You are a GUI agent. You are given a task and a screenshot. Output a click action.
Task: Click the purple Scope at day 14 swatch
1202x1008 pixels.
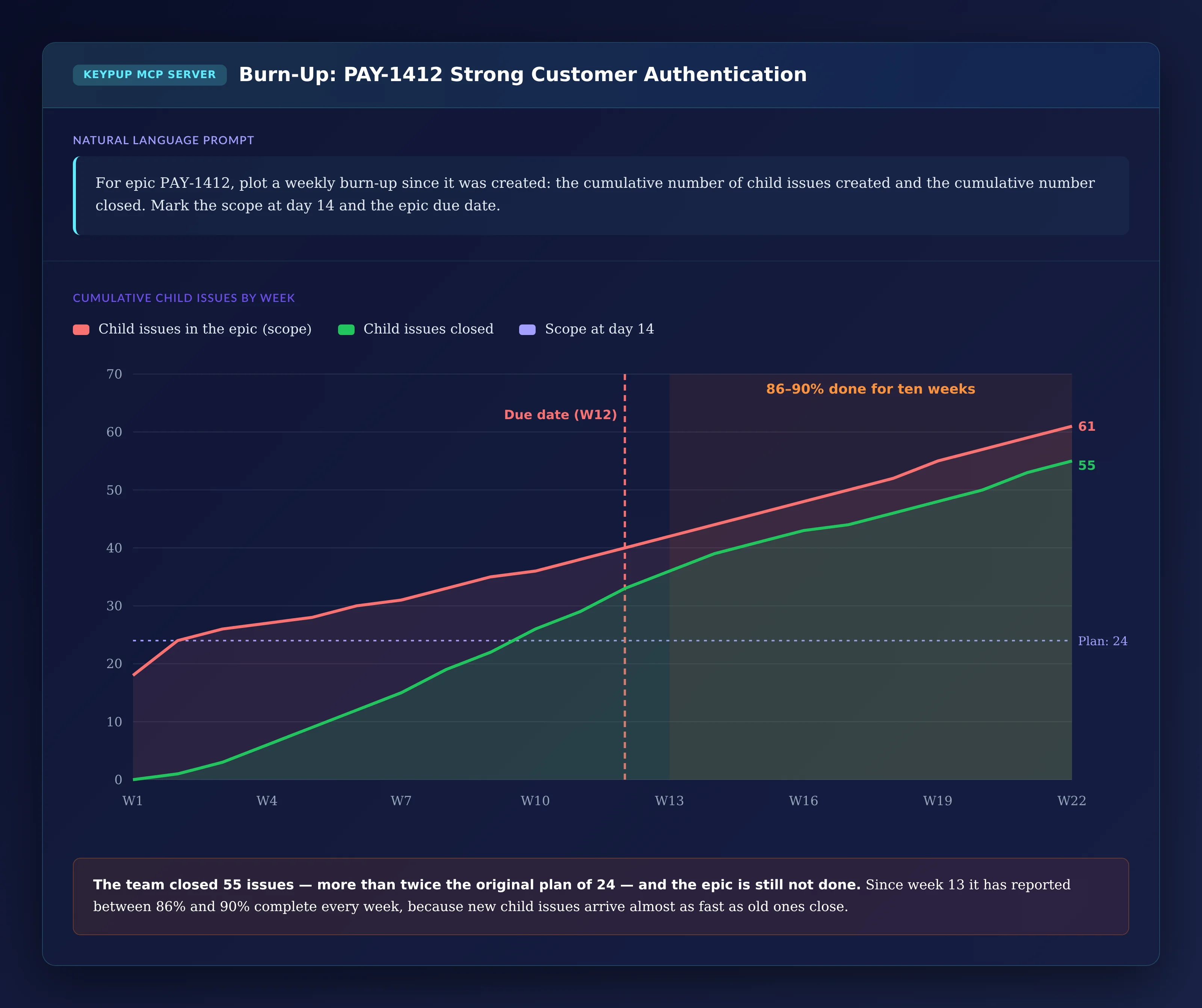point(527,330)
